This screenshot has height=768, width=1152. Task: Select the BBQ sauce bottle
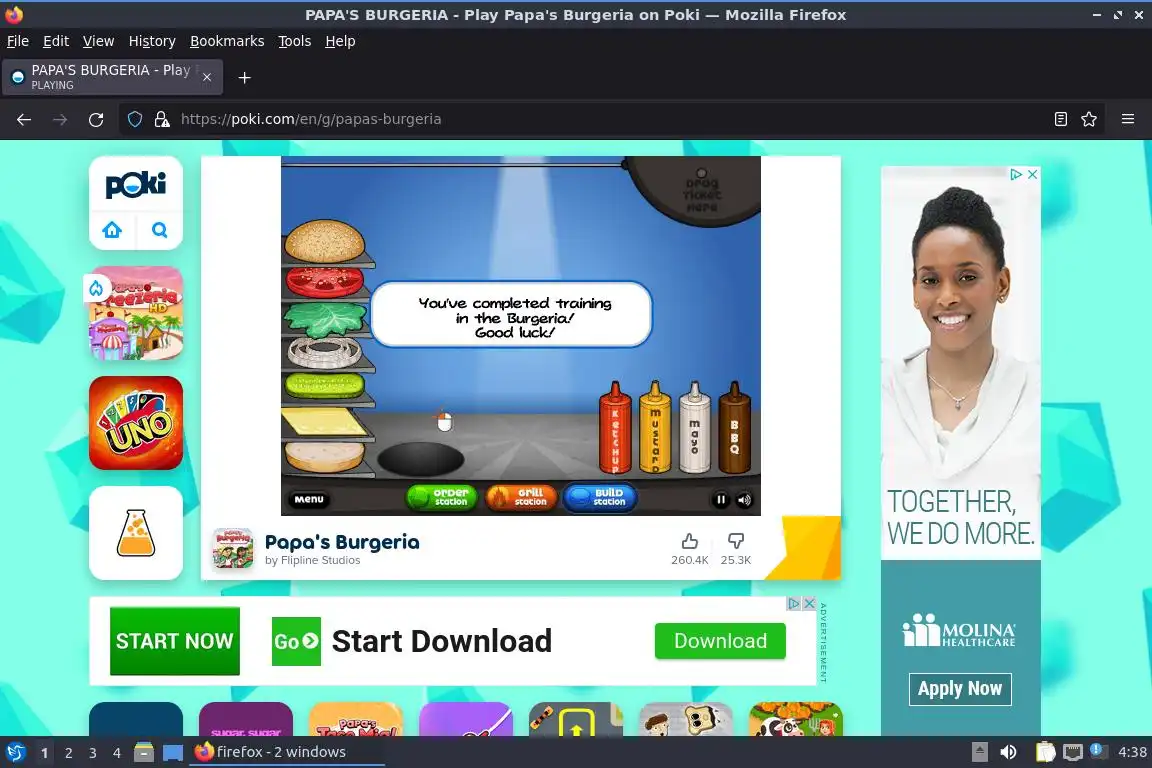(734, 428)
